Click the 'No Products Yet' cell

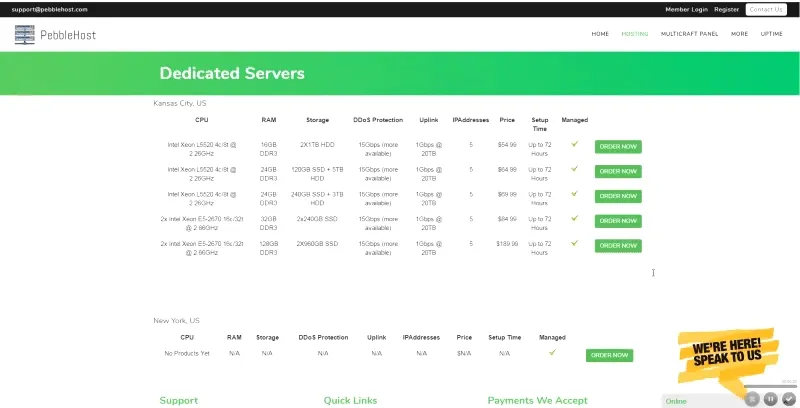coord(187,353)
